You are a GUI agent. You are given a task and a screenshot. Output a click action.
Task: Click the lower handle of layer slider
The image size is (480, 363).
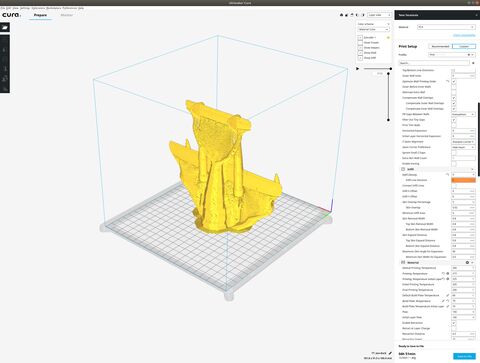click(388, 120)
